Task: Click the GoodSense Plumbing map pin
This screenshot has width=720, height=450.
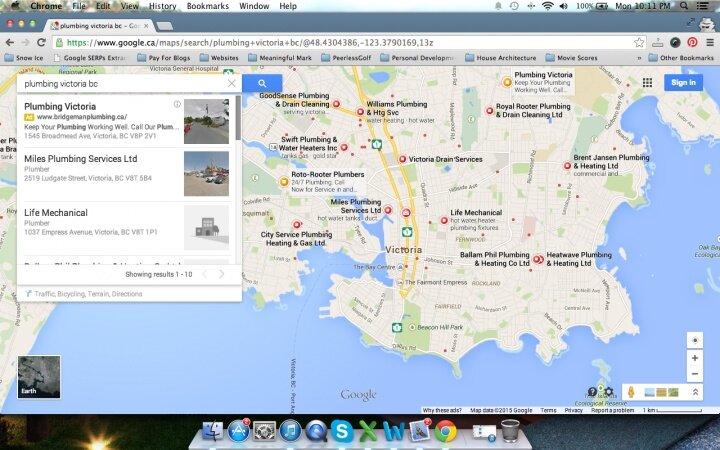Action: click(x=336, y=104)
